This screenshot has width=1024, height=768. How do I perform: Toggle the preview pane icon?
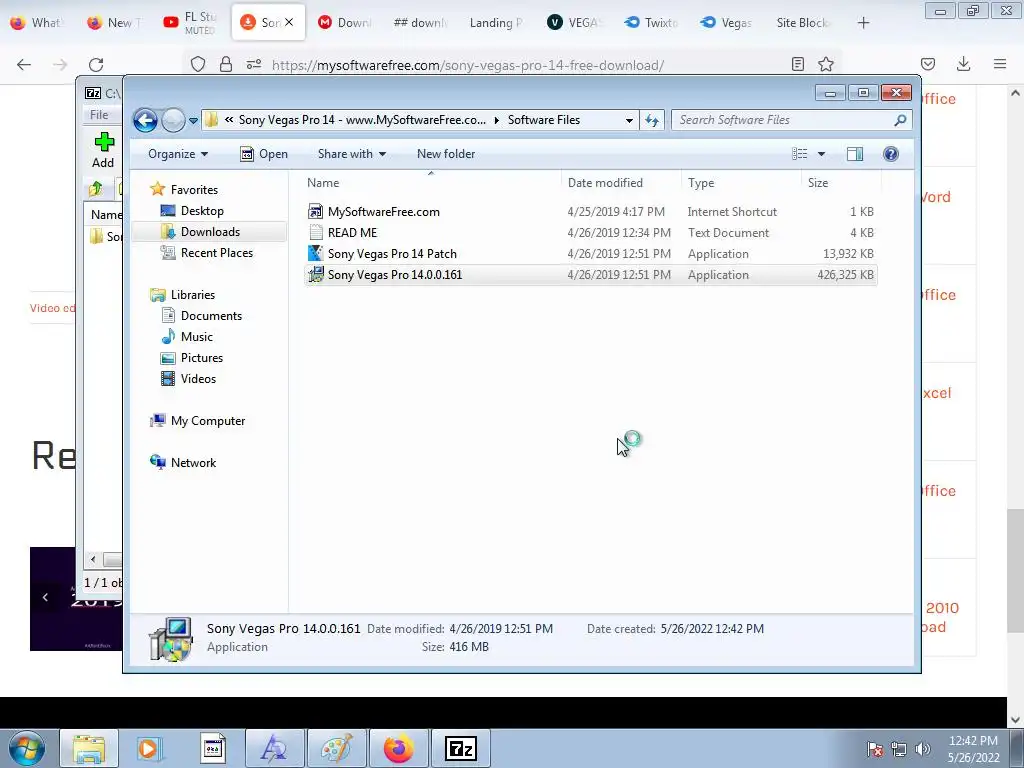coord(855,154)
